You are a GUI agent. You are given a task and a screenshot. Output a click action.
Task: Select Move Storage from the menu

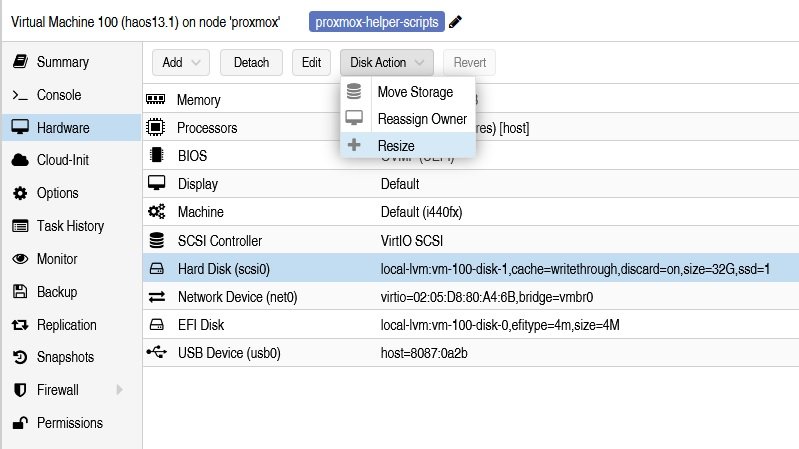[x=414, y=92]
